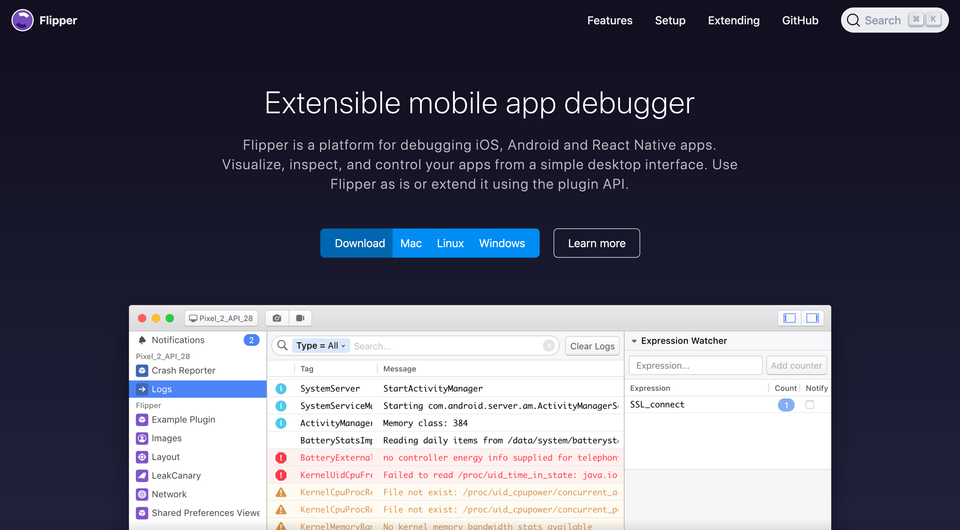Click the Clear Logs button
Viewport: 960px width, 530px height.
click(x=592, y=346)
